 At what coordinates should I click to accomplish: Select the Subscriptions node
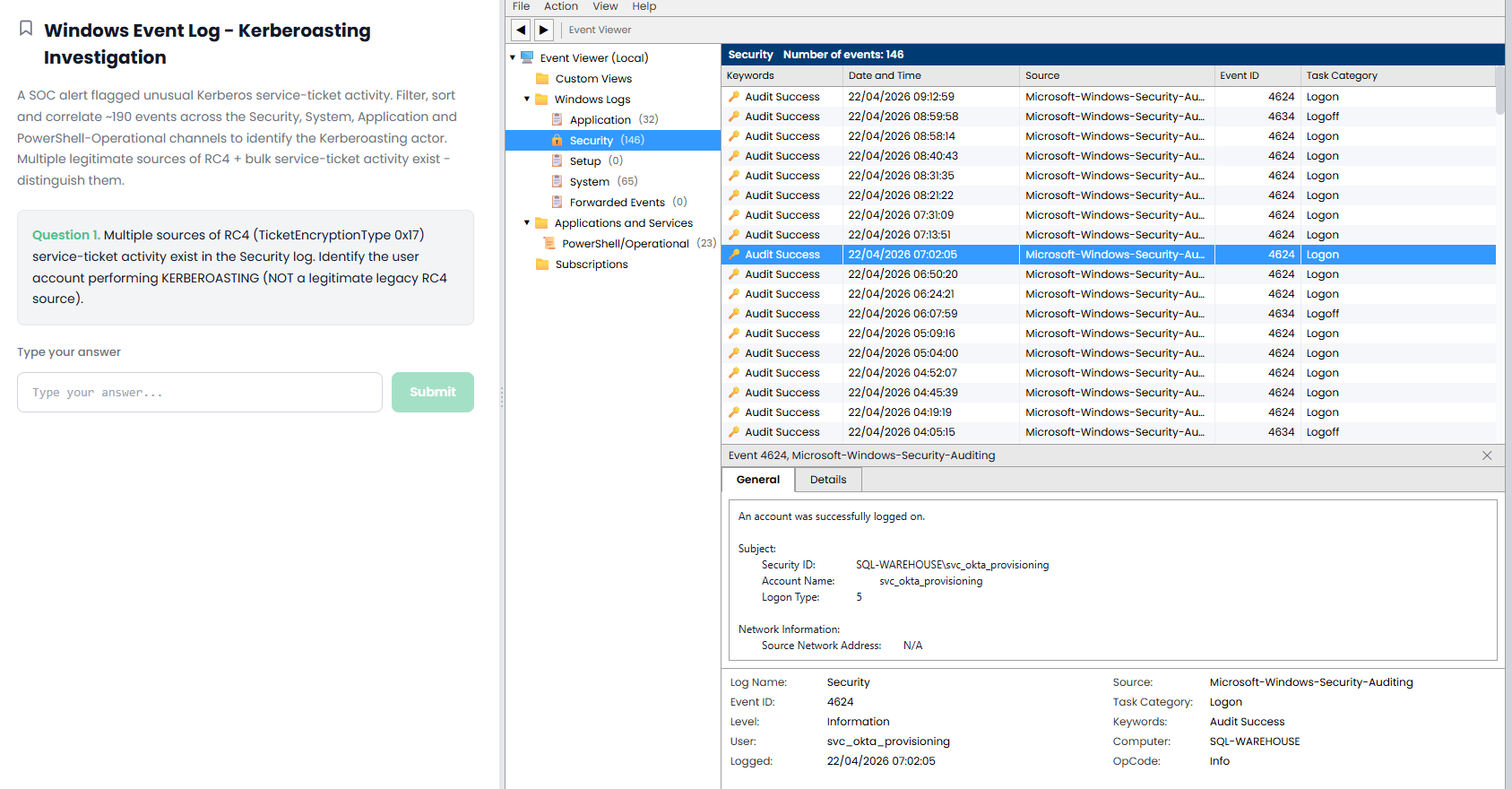pyautogui.click(x=613, y=264)
